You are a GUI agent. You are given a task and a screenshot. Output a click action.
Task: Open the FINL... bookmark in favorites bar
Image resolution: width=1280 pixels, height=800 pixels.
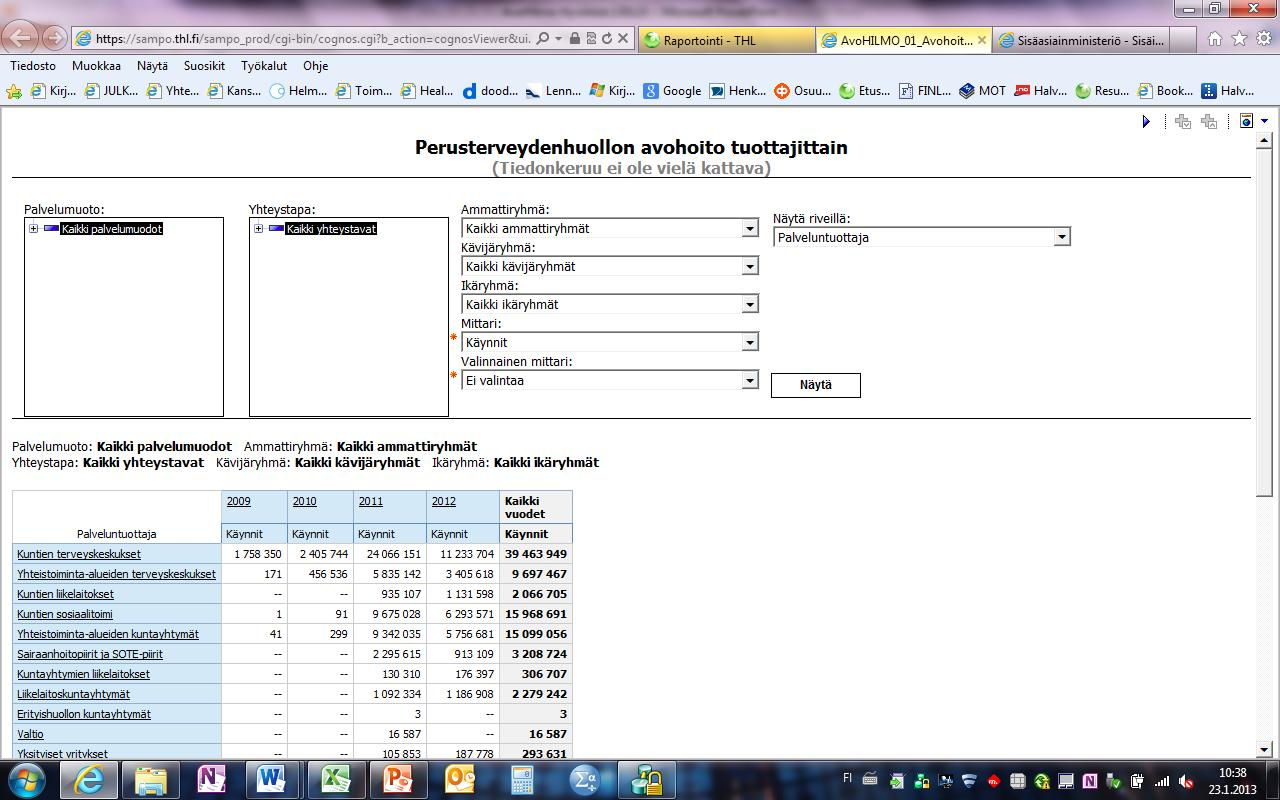click(x=924, y=91)
